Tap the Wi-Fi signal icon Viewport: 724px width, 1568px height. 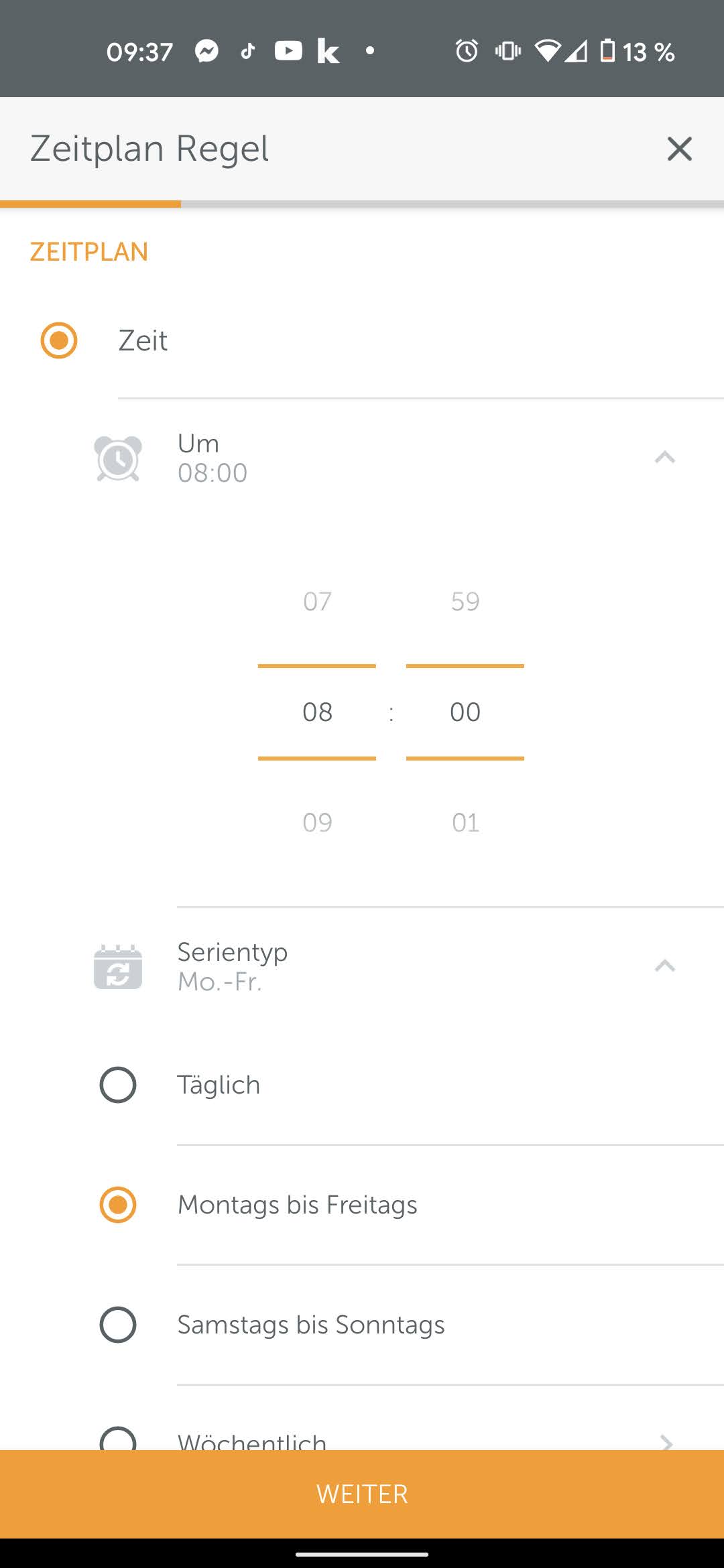547,51
